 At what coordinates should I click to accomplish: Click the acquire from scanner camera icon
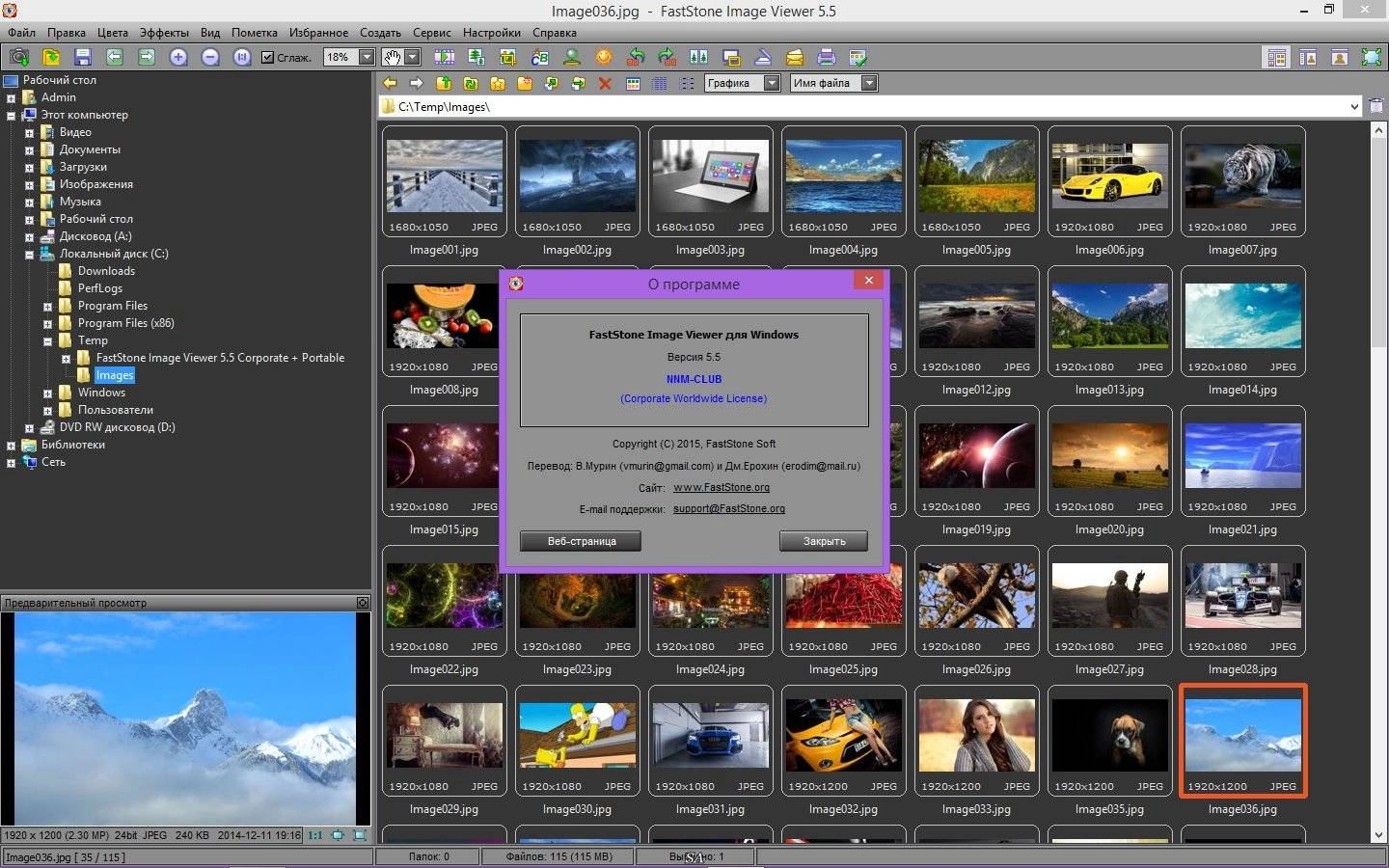pyautogui.click(x=18, y=57)
